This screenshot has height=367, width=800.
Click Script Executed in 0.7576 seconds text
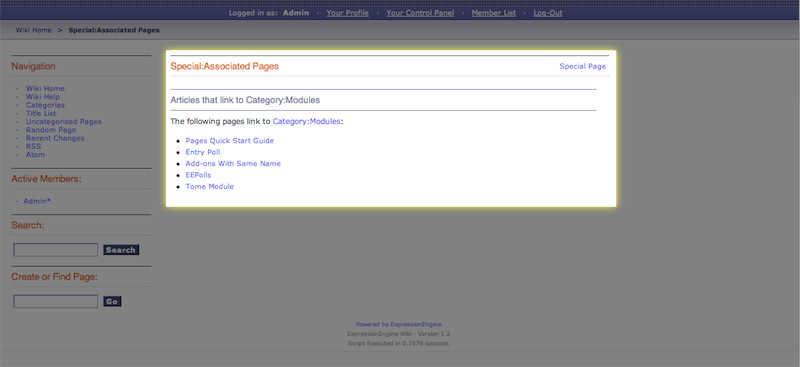(398, 344)
